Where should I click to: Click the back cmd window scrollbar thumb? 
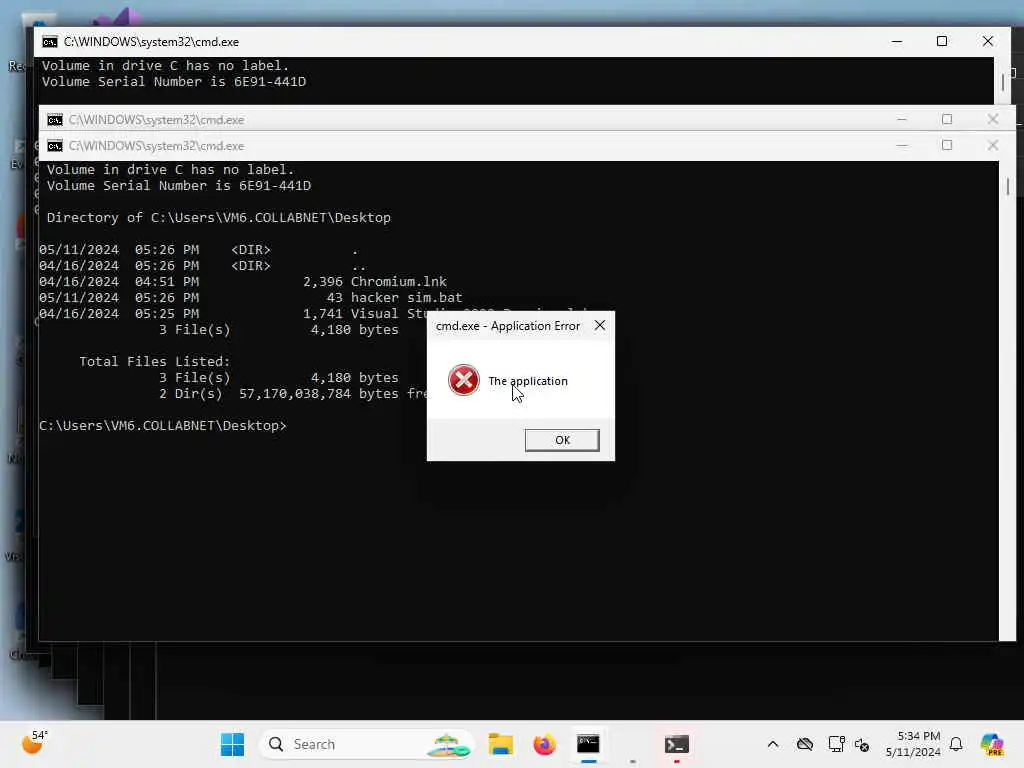(1002, 82)
